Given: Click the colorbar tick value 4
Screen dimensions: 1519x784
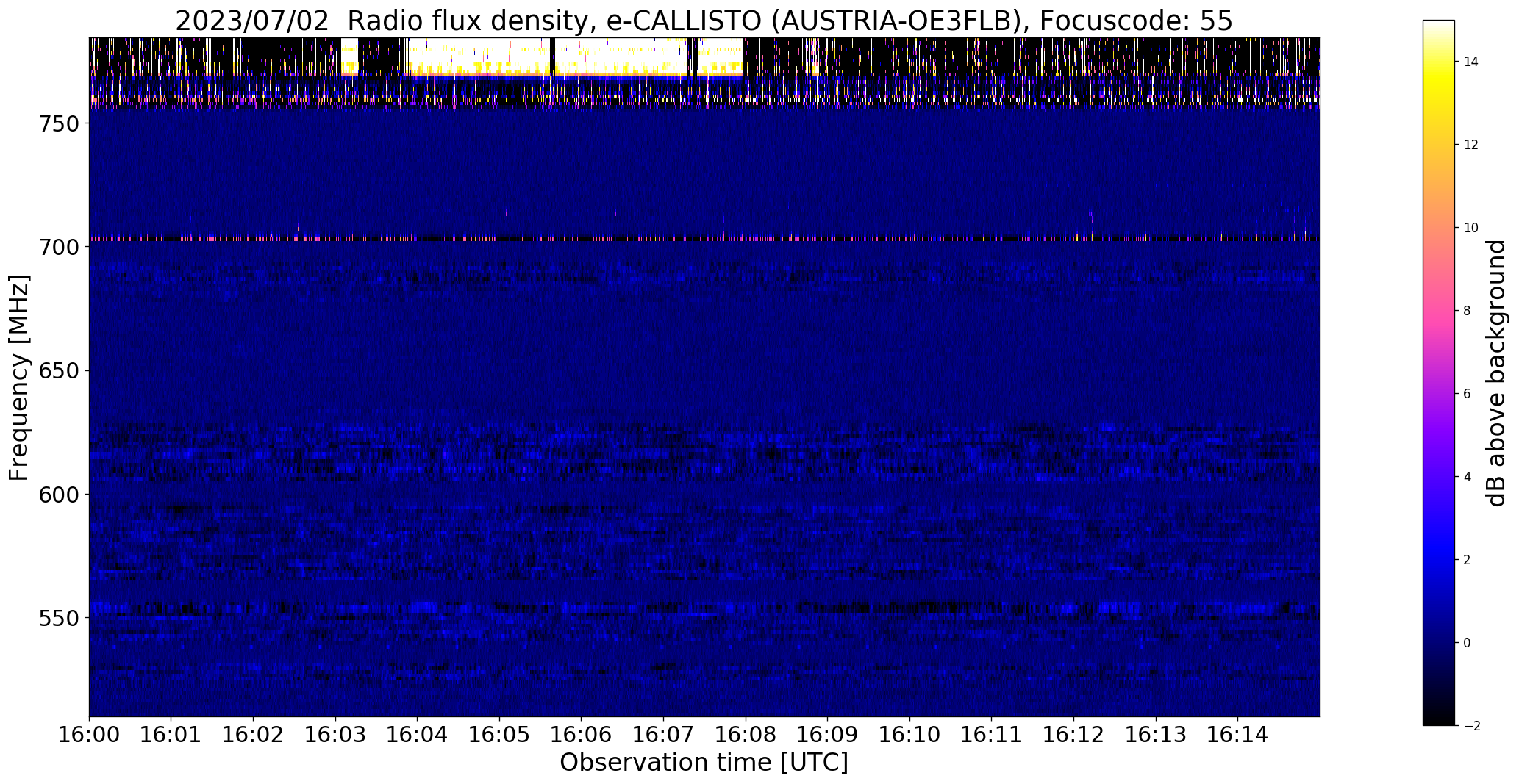Looking at the screenshot, I should [x=1468, y=477].
